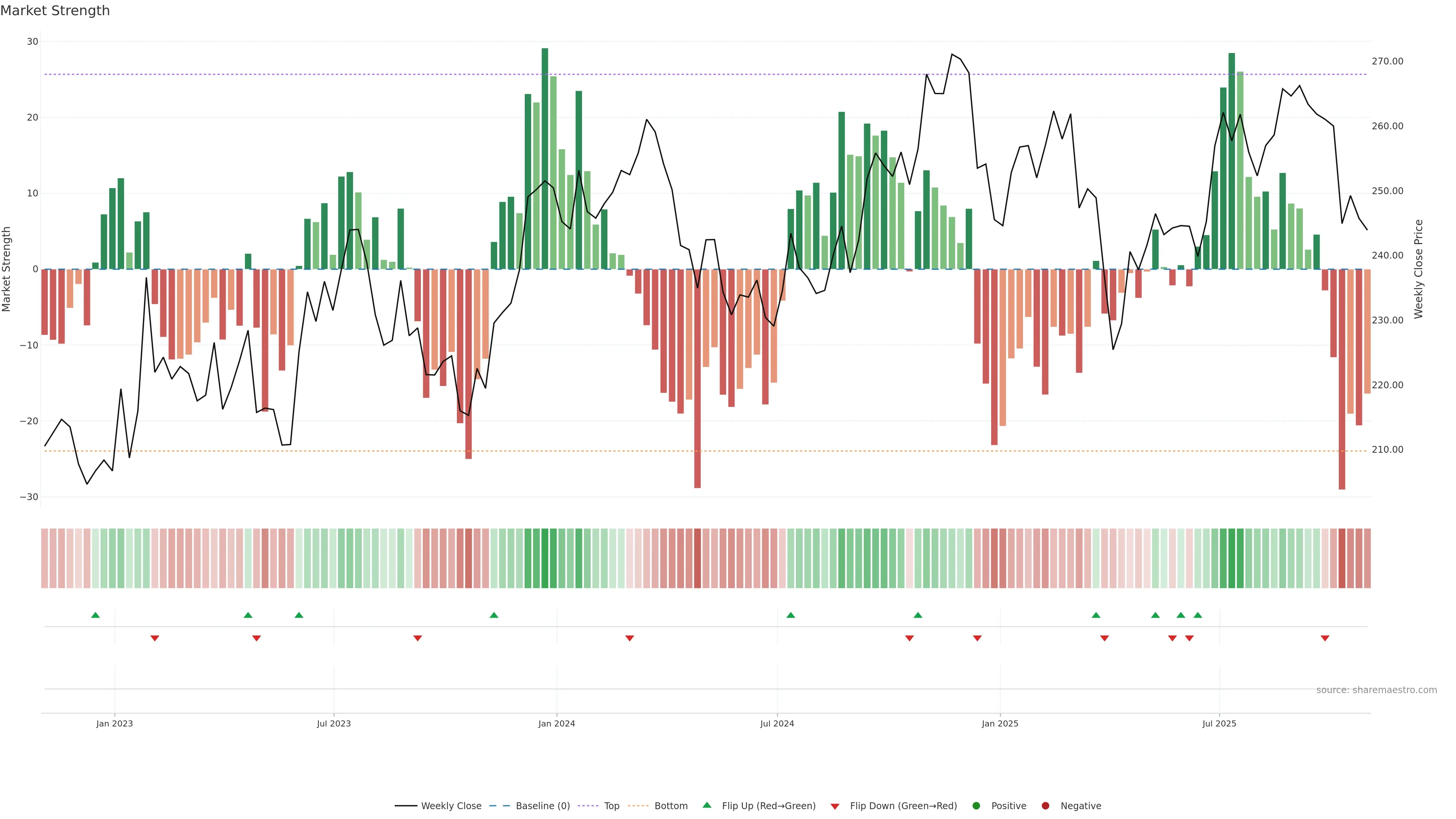The width and height of the screenshot is (1456, 819).
Task: Click the Flip Down red triangle legend icon
Action: (835, 806)
